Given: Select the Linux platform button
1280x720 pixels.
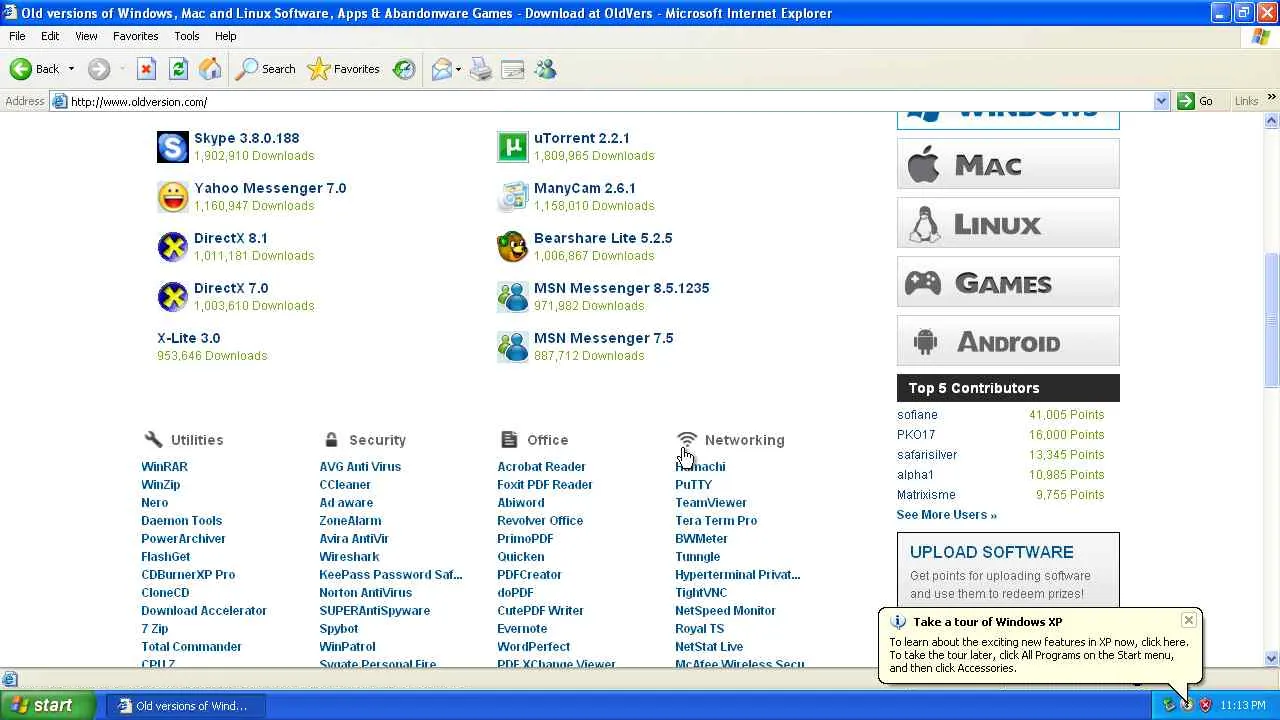Looking at the screenshot, I should 1008,223.
